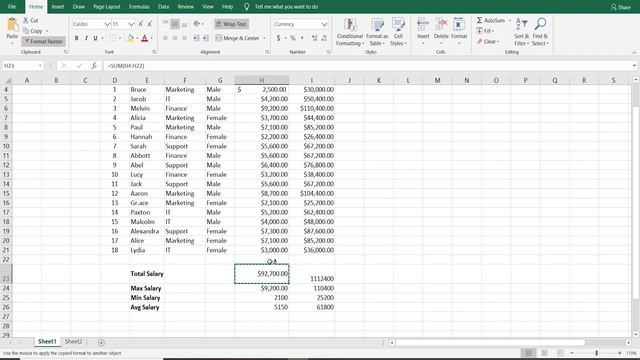Open the Name Box dropdown
This screenshot has height=360, width=640.
(40, 66)
